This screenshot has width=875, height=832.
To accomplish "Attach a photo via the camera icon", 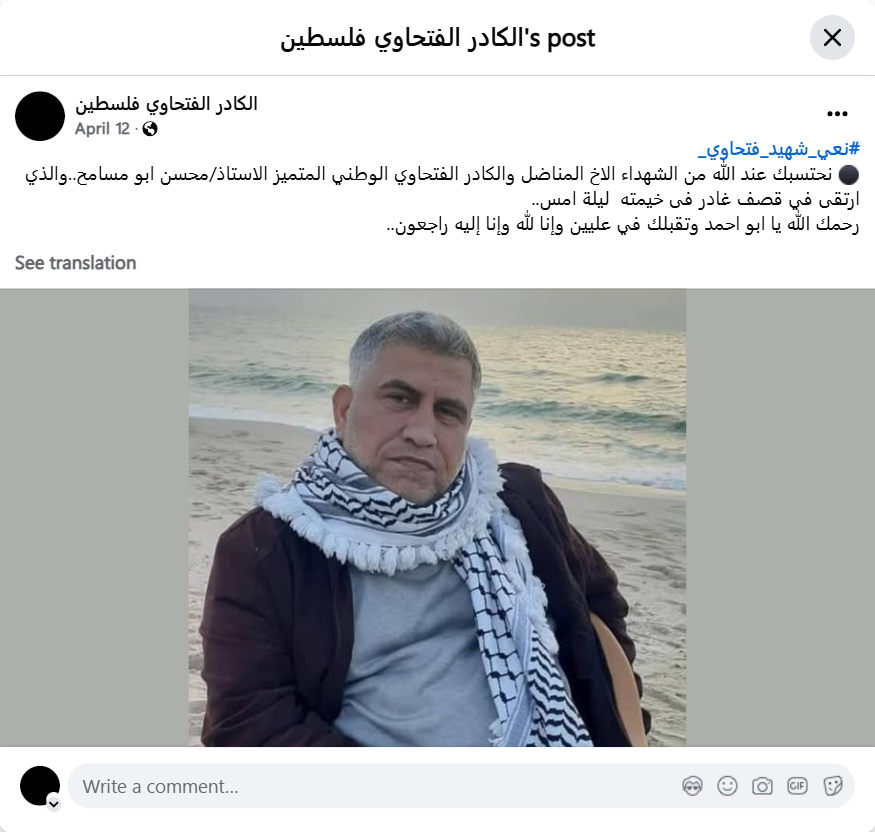I will 762,786.
